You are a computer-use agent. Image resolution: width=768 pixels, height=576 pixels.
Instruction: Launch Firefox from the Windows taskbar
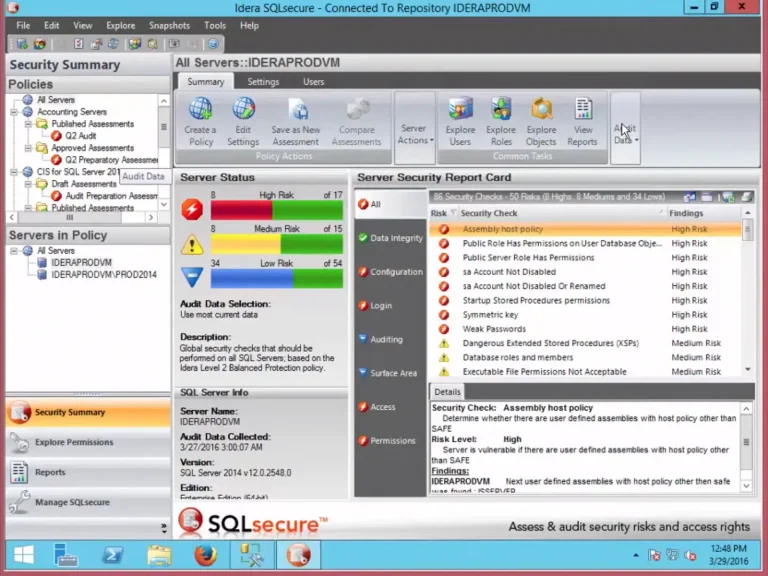coord(205,554)
